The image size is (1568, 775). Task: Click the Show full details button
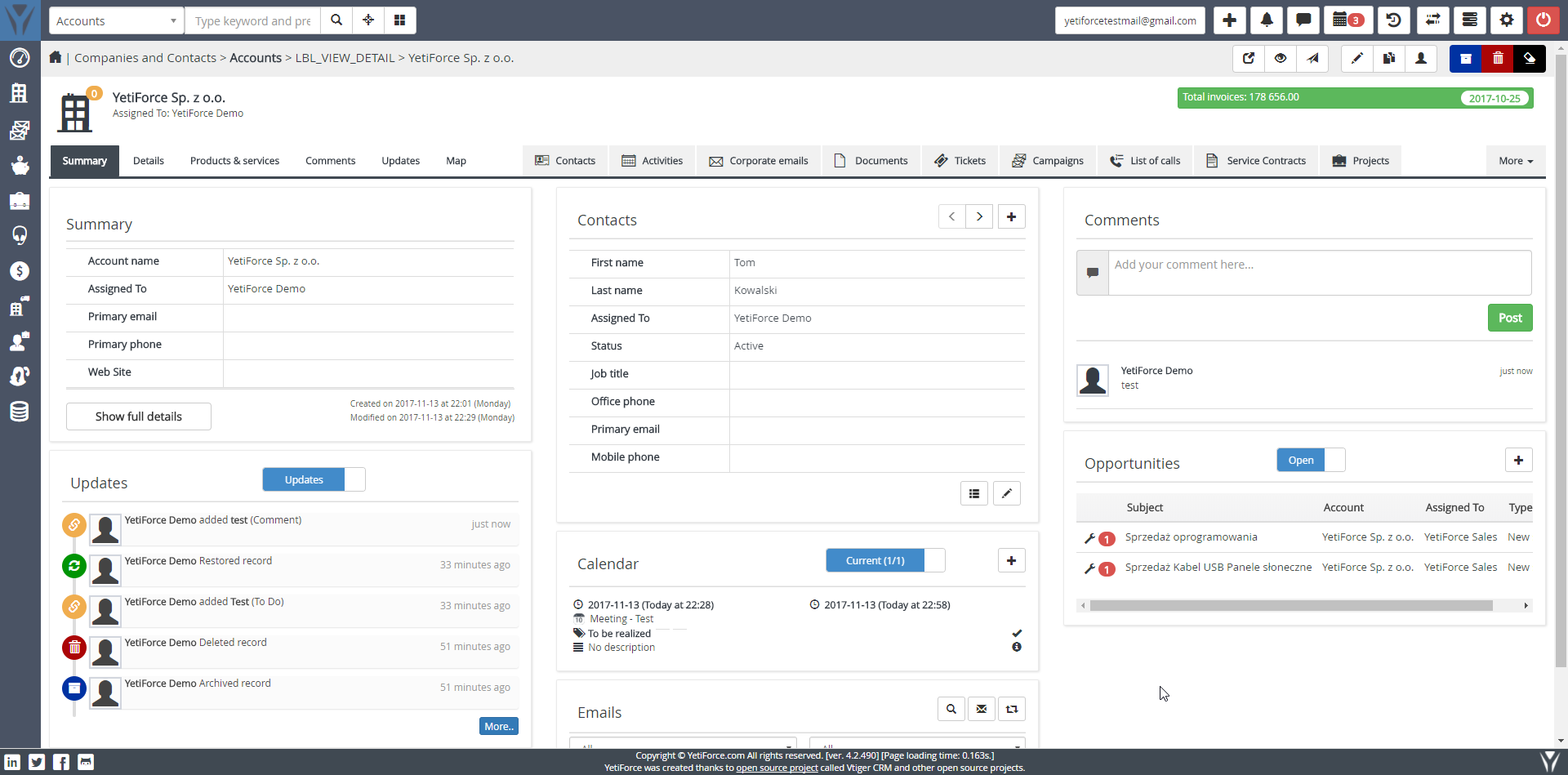coord(139,416)
